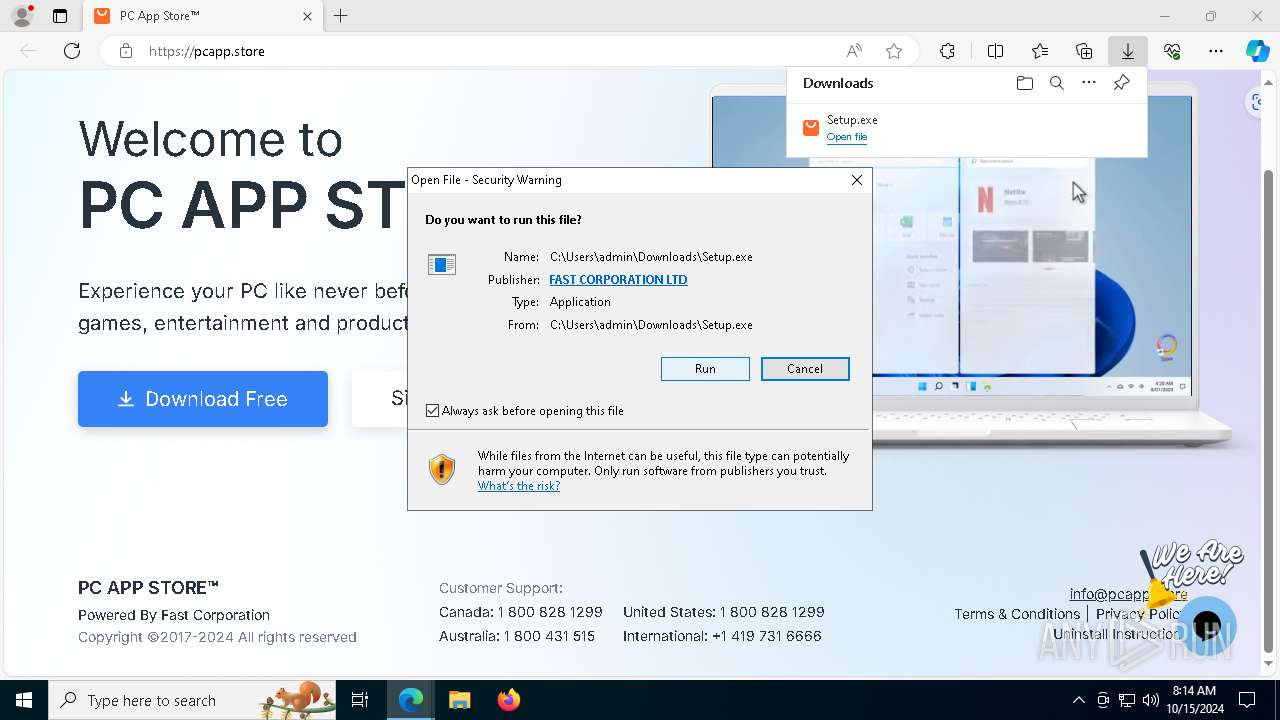This screenshot has width=1280, height=720.
Task: View site information lock icon
Action: point(125,51)
